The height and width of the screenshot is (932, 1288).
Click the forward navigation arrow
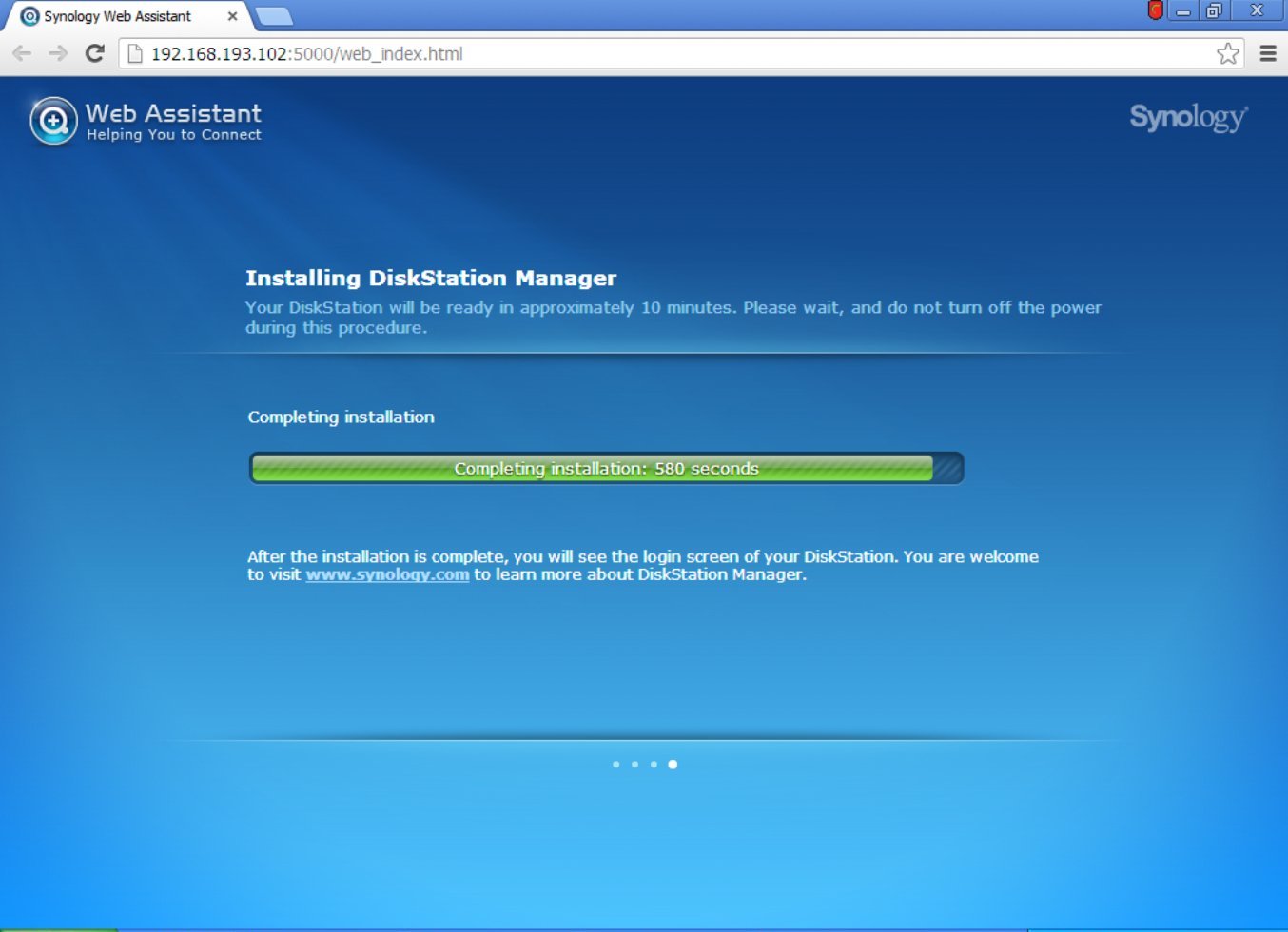pos(57,53)
